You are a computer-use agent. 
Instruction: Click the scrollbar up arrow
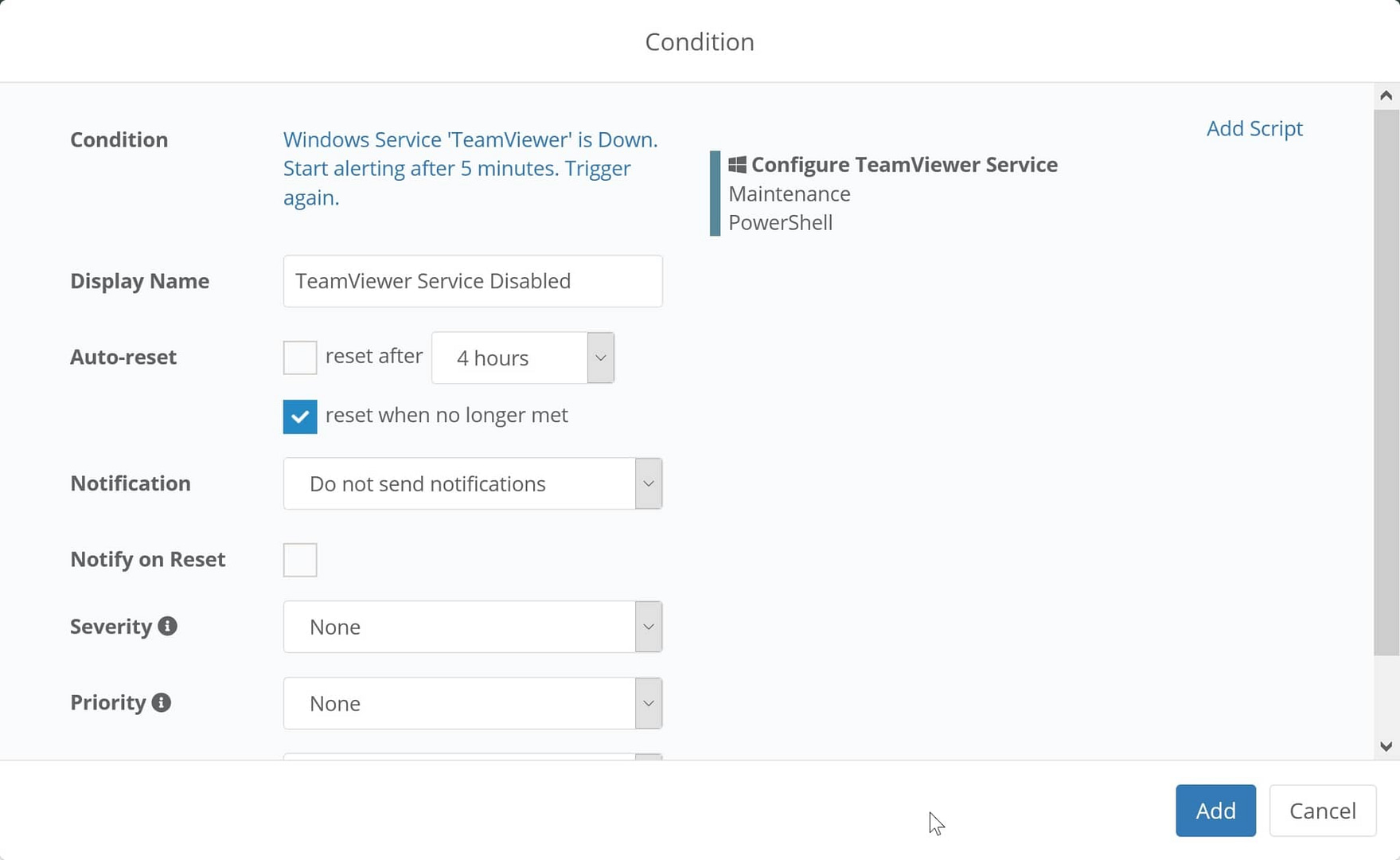pyautogui.click(x=1386, y=94)
